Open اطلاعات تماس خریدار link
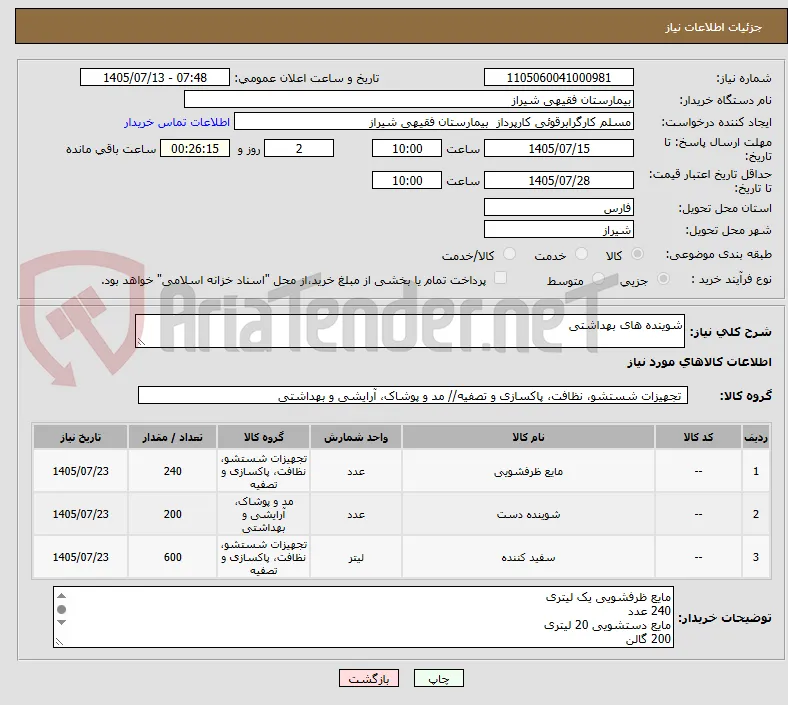The width and height of the screenshot is (788, 705). (x=177, y=122)
